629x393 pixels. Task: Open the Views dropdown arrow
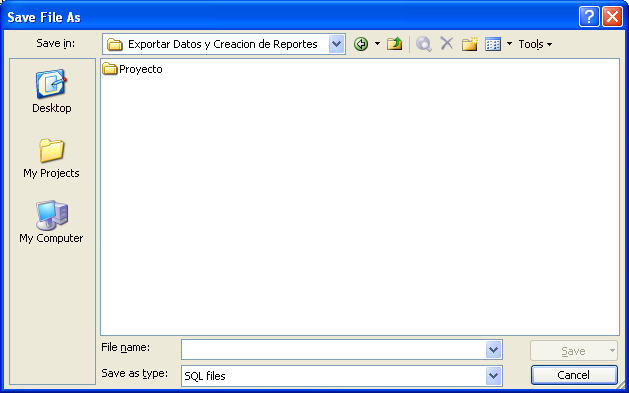[x=509, y=44]
